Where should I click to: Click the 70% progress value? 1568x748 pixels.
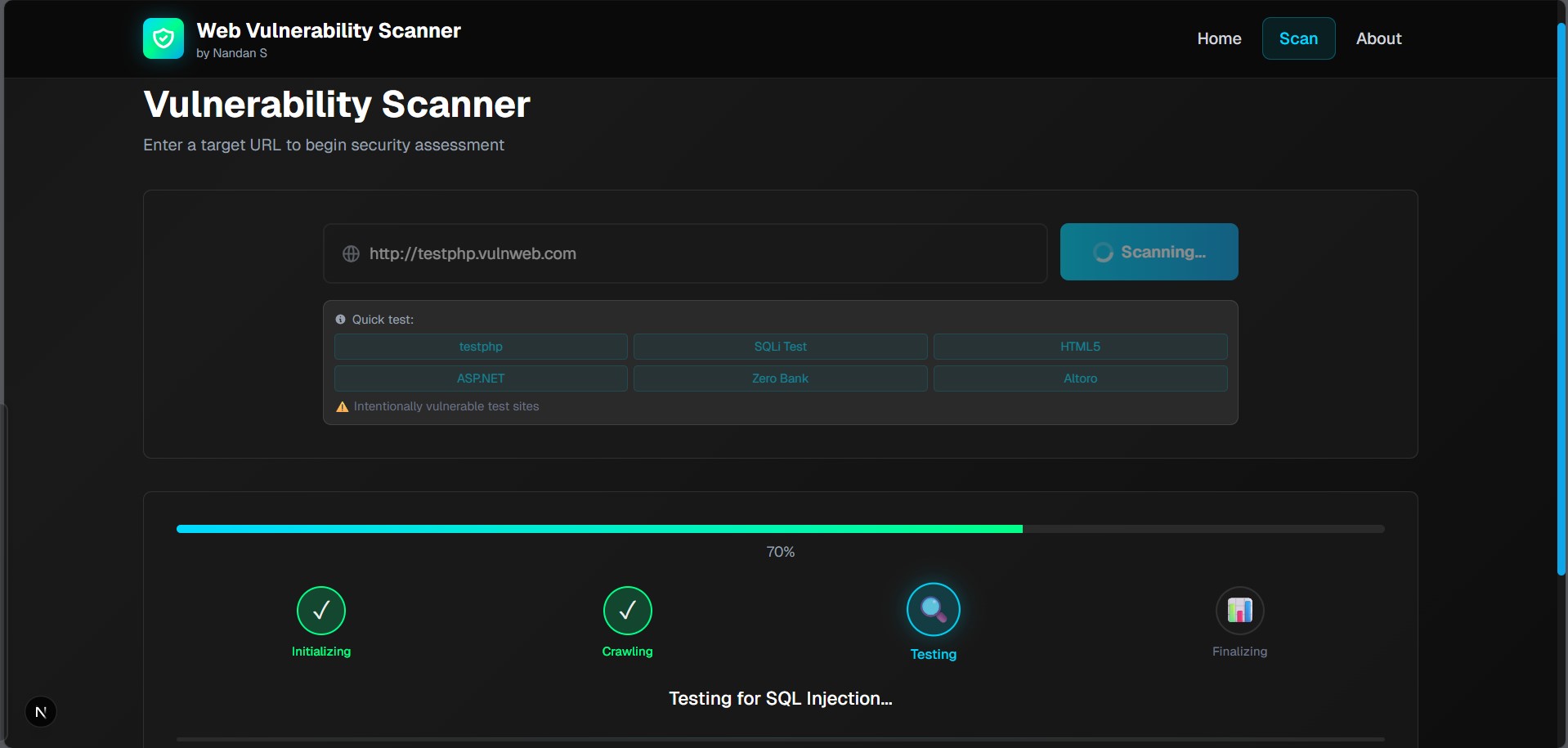(x=781, y=552)
